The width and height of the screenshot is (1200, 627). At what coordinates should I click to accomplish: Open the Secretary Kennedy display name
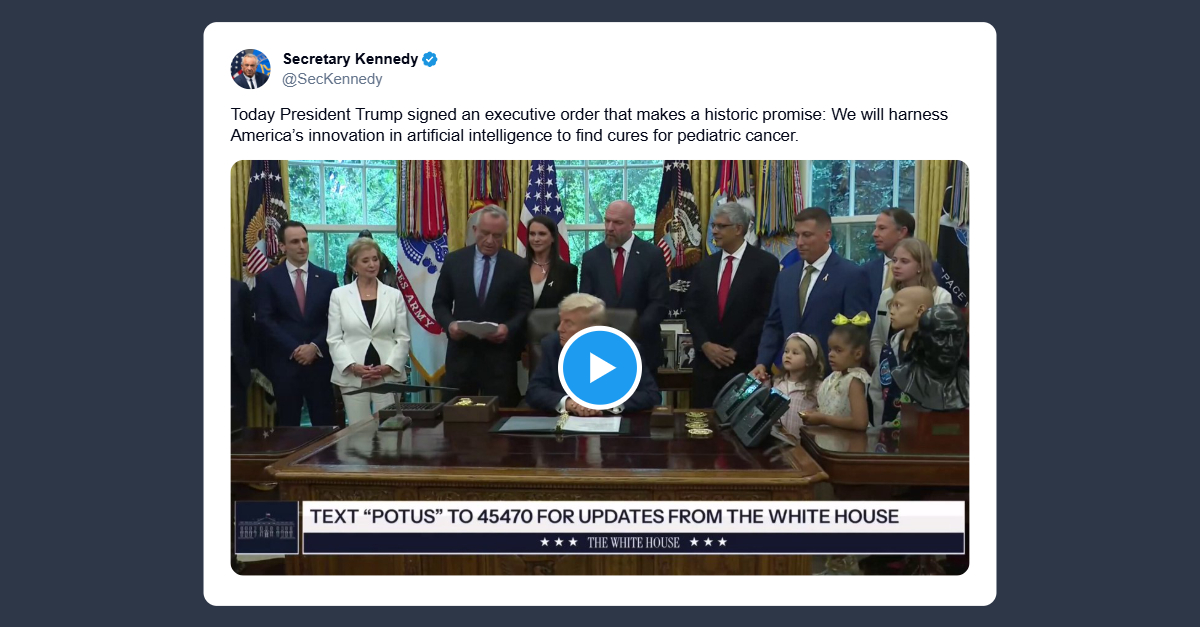pyautogui.click(x=350, y=59)
